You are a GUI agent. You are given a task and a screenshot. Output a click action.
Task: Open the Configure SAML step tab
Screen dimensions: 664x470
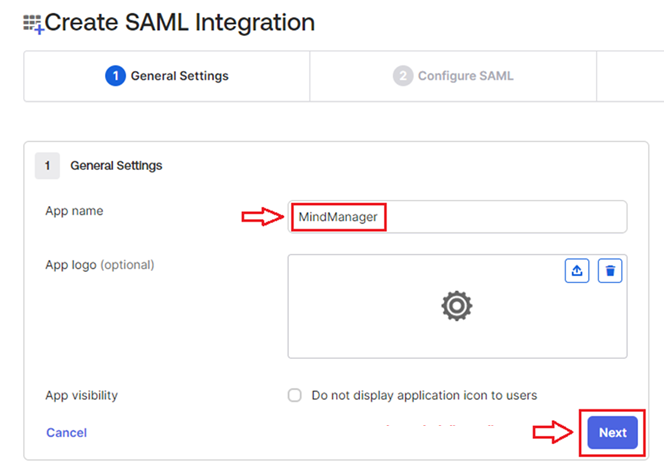(453, 76)
